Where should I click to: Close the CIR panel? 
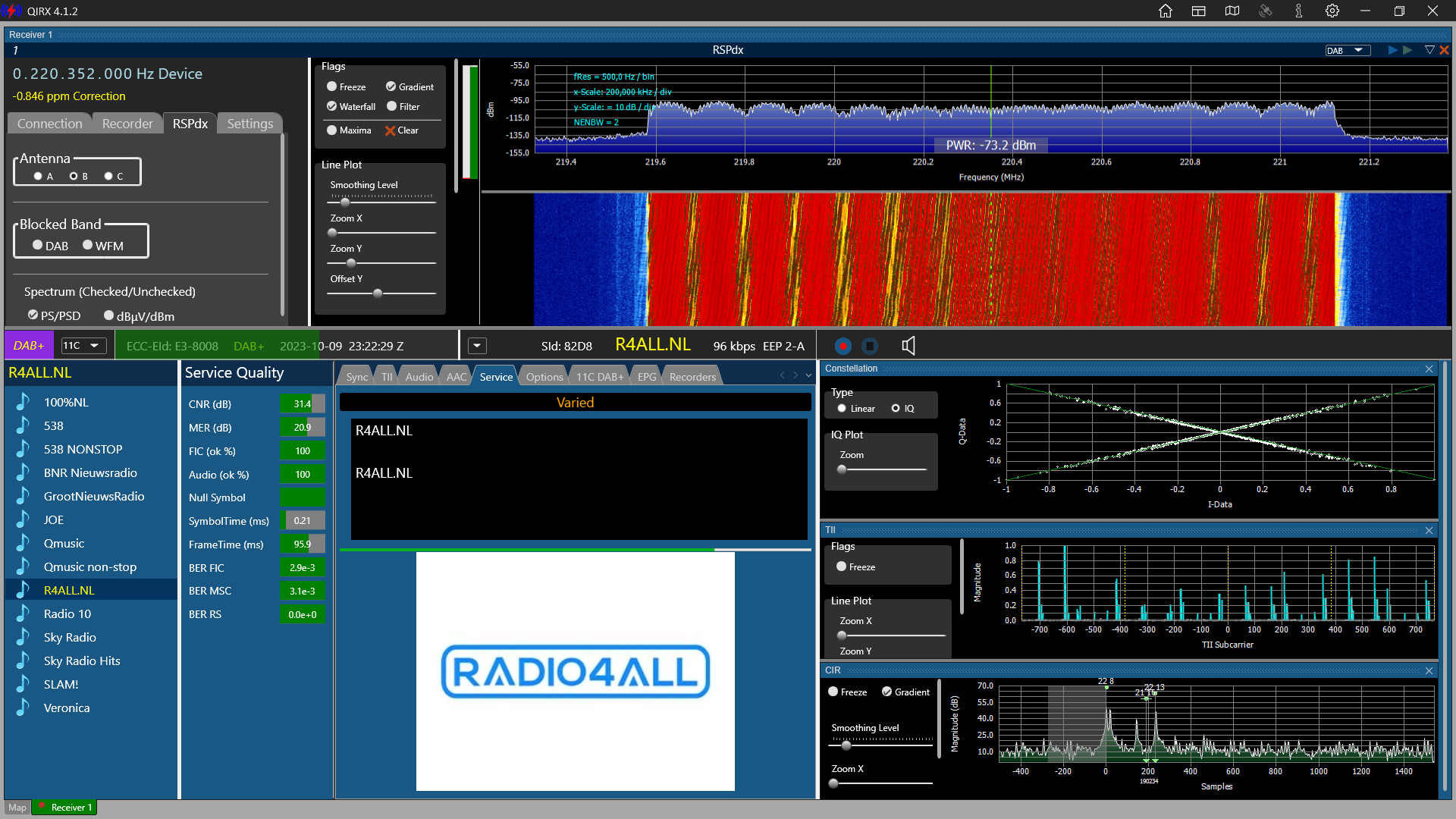click(x=1429, y=670)
